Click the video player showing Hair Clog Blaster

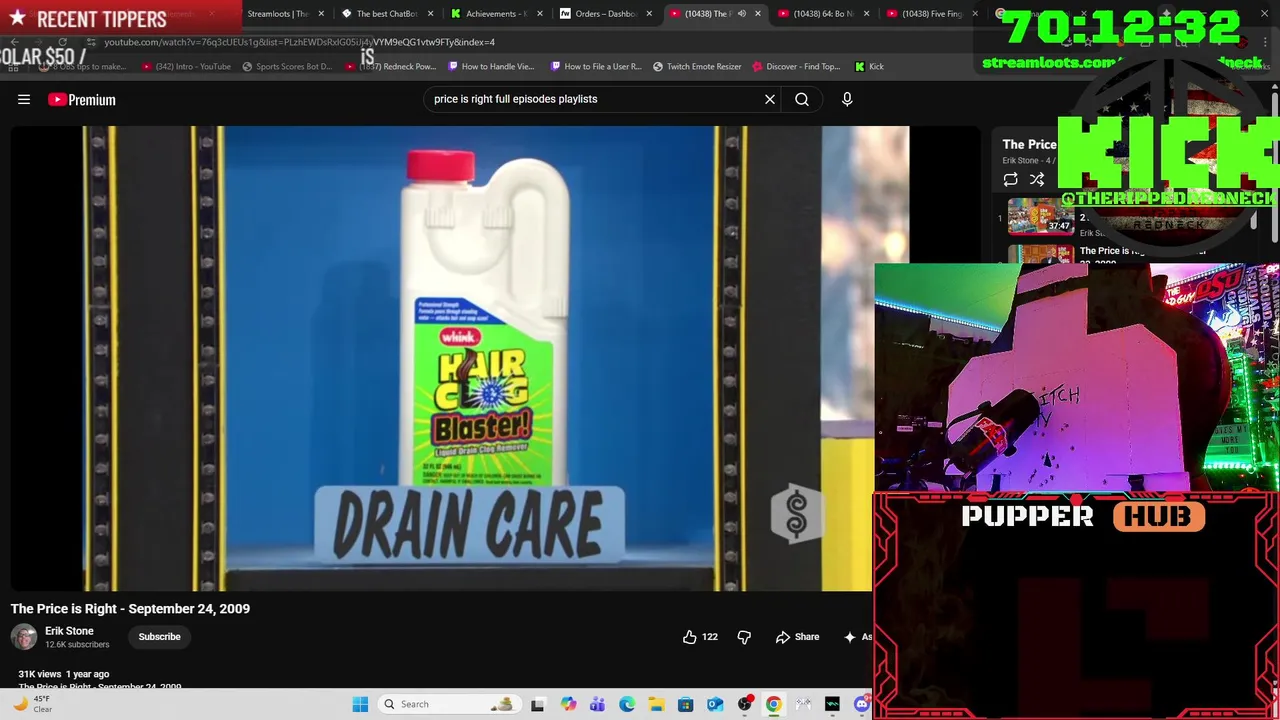click(x=442, y=358)
